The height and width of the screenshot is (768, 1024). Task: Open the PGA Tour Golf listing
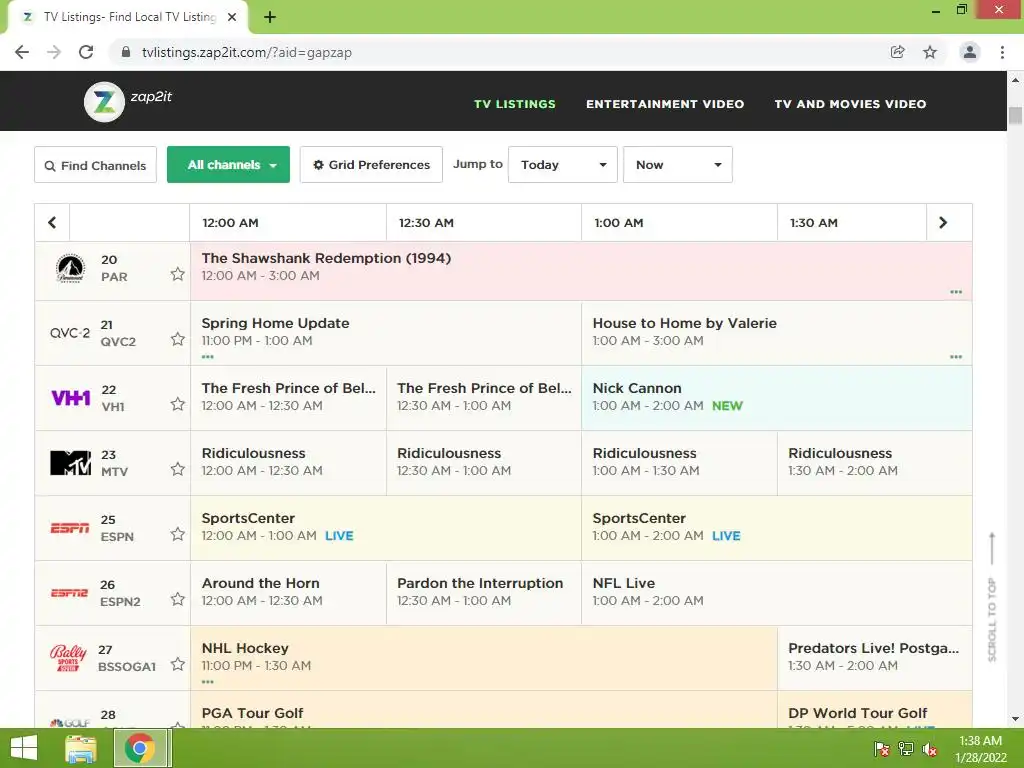pos(484,710)
